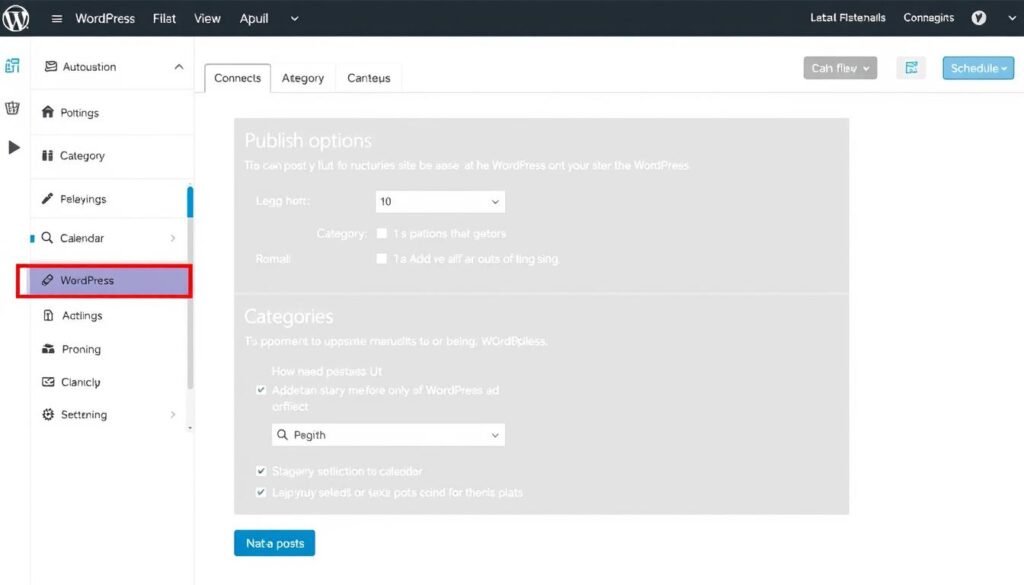The height and width of the screenshot is (585, 1024).
Task: Open the Cah fiew dropdown
Action: click(x=840, y=68)
